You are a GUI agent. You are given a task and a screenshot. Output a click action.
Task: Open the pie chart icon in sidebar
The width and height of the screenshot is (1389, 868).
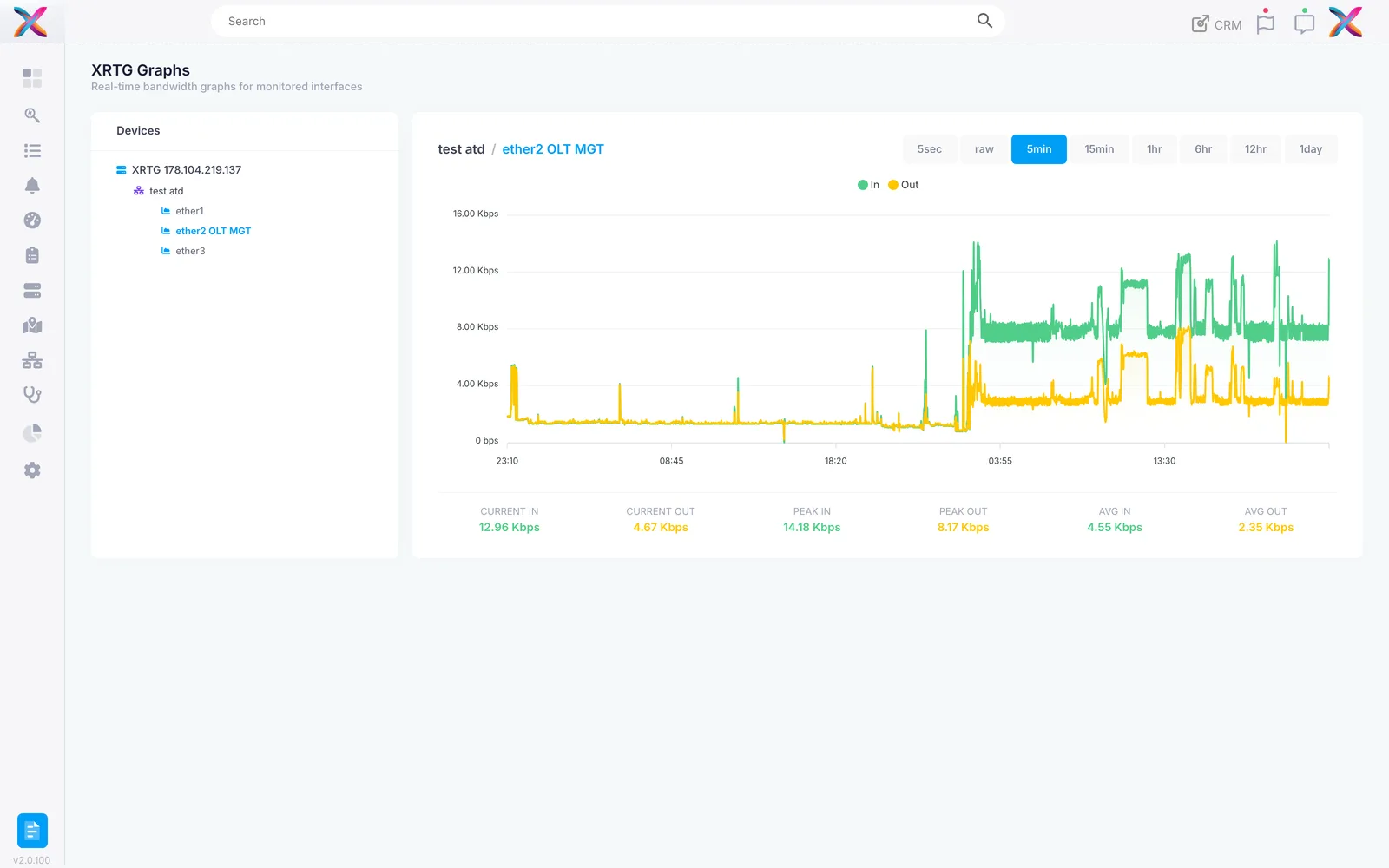click(32, 432)
